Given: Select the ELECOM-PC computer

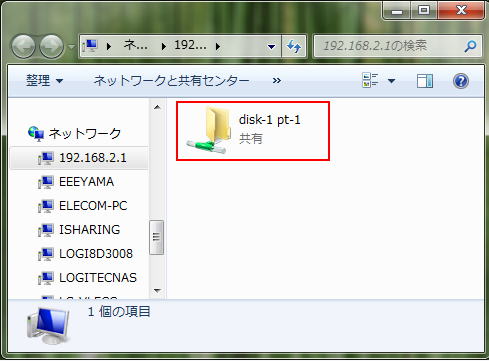Looking at the screenshot, I should (93, 206).
